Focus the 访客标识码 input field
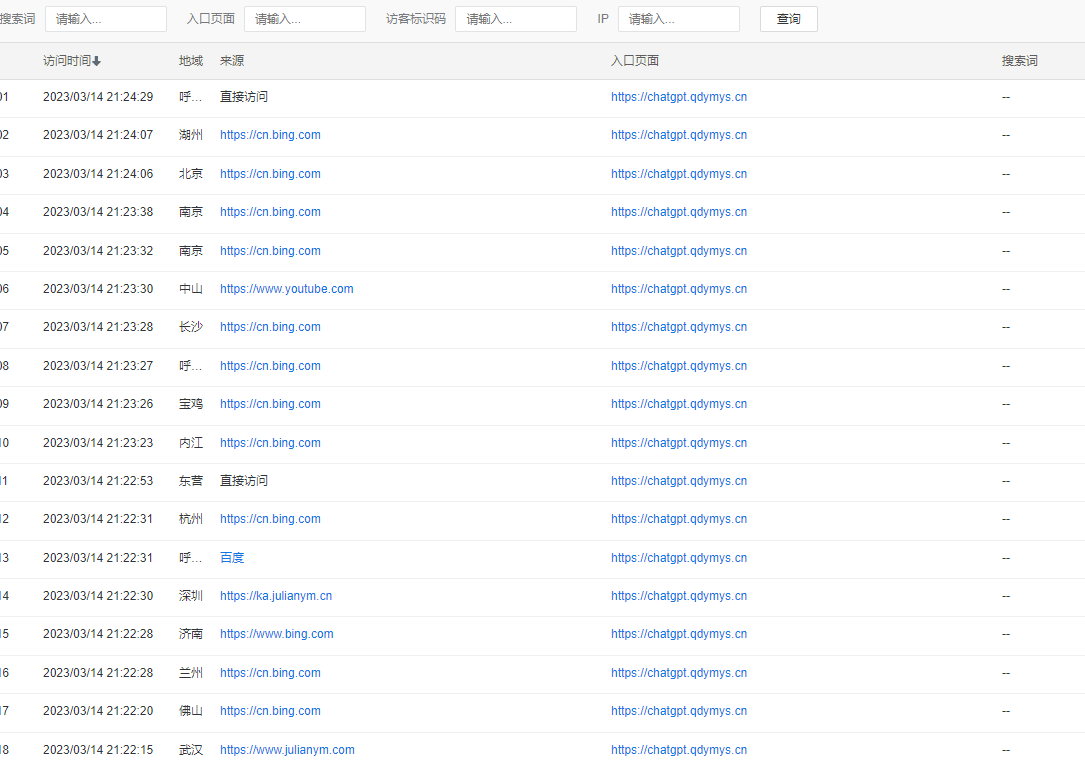This screenshot has height=764, width=1085. 516,19
